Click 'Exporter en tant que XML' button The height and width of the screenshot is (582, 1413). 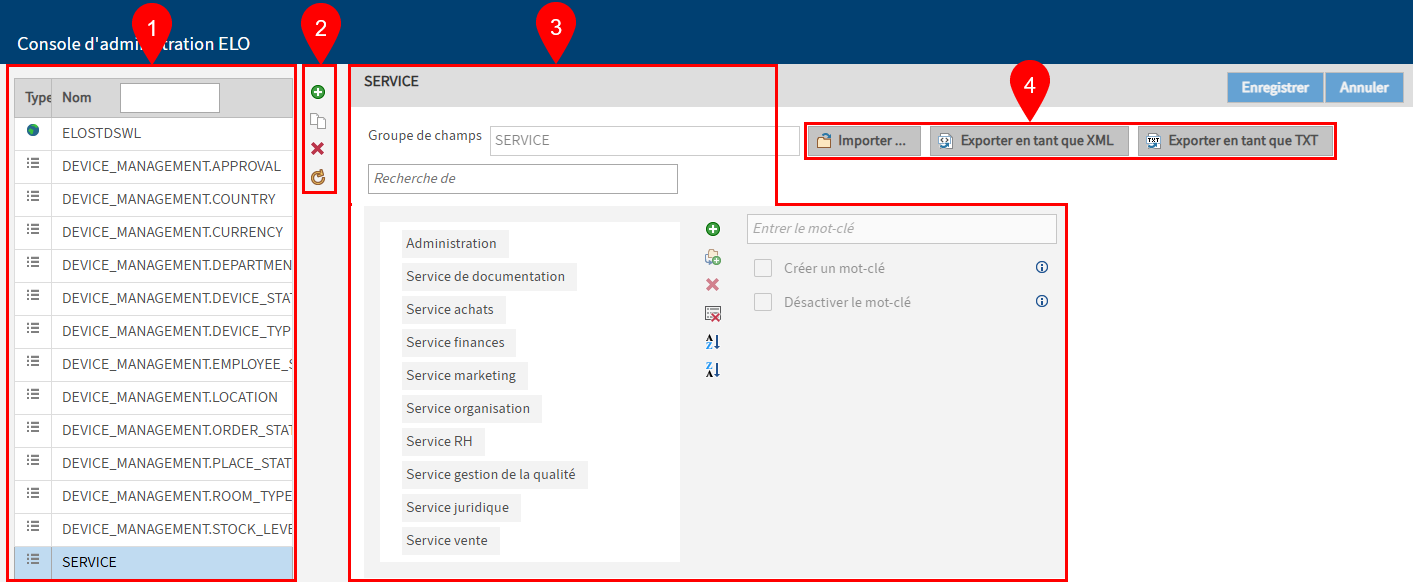click(x=1030, y=141)
